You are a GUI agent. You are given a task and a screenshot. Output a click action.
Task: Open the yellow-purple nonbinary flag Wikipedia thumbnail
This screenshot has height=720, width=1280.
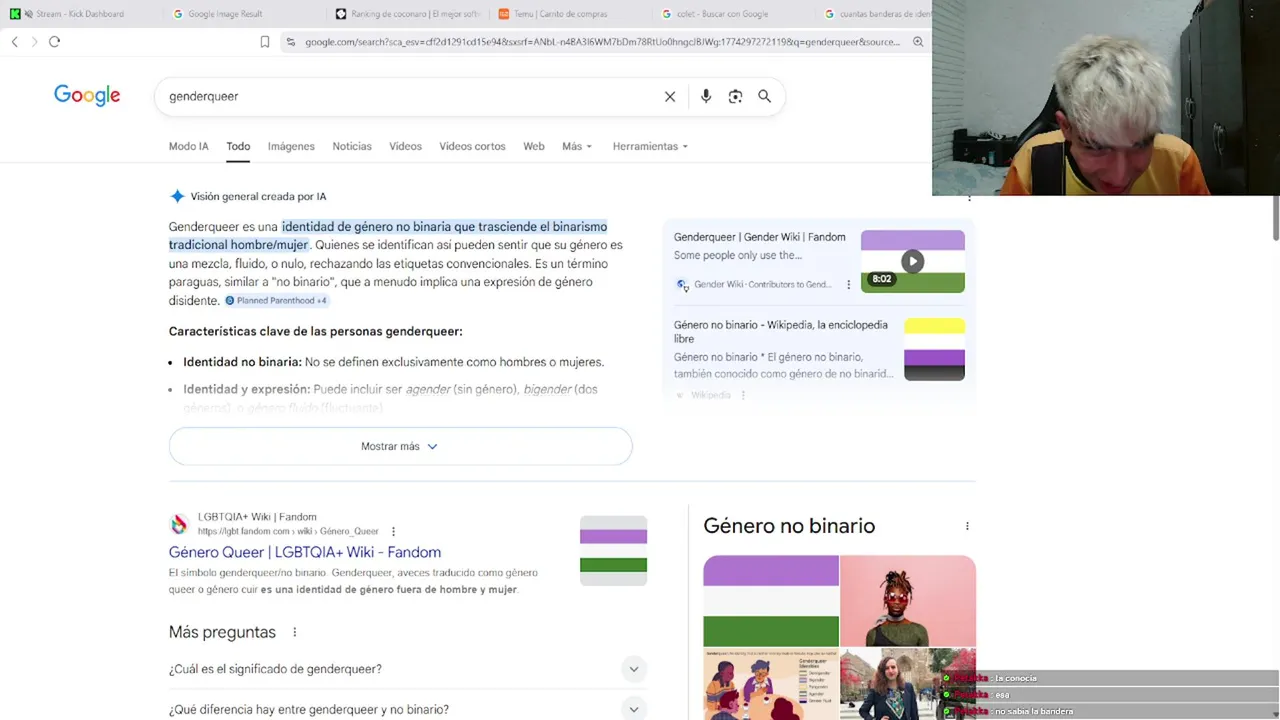pyautogui.click(x=934, y=349)
